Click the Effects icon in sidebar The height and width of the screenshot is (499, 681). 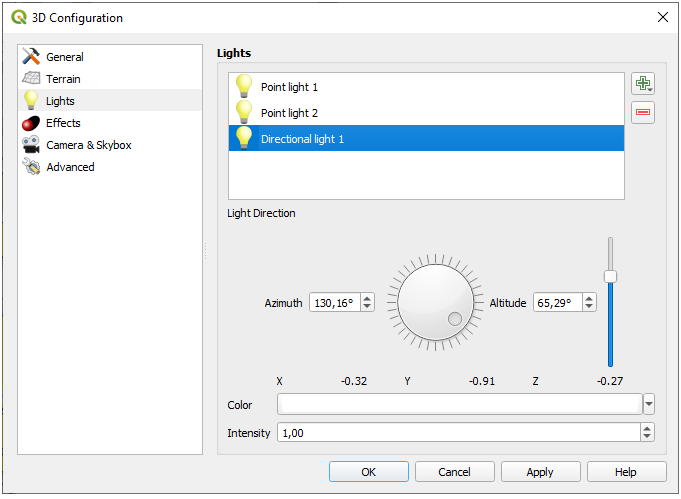click(31, 123)
